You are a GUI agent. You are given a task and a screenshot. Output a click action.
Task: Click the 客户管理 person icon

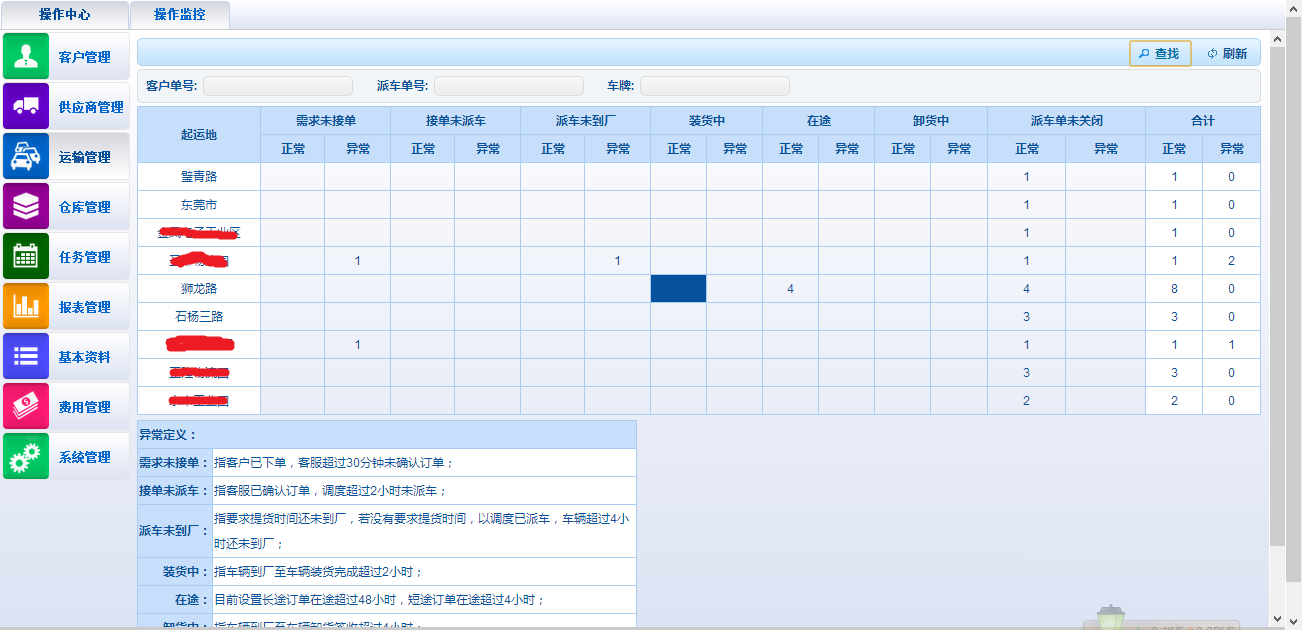pyautogui.click(x=26, y=56)
